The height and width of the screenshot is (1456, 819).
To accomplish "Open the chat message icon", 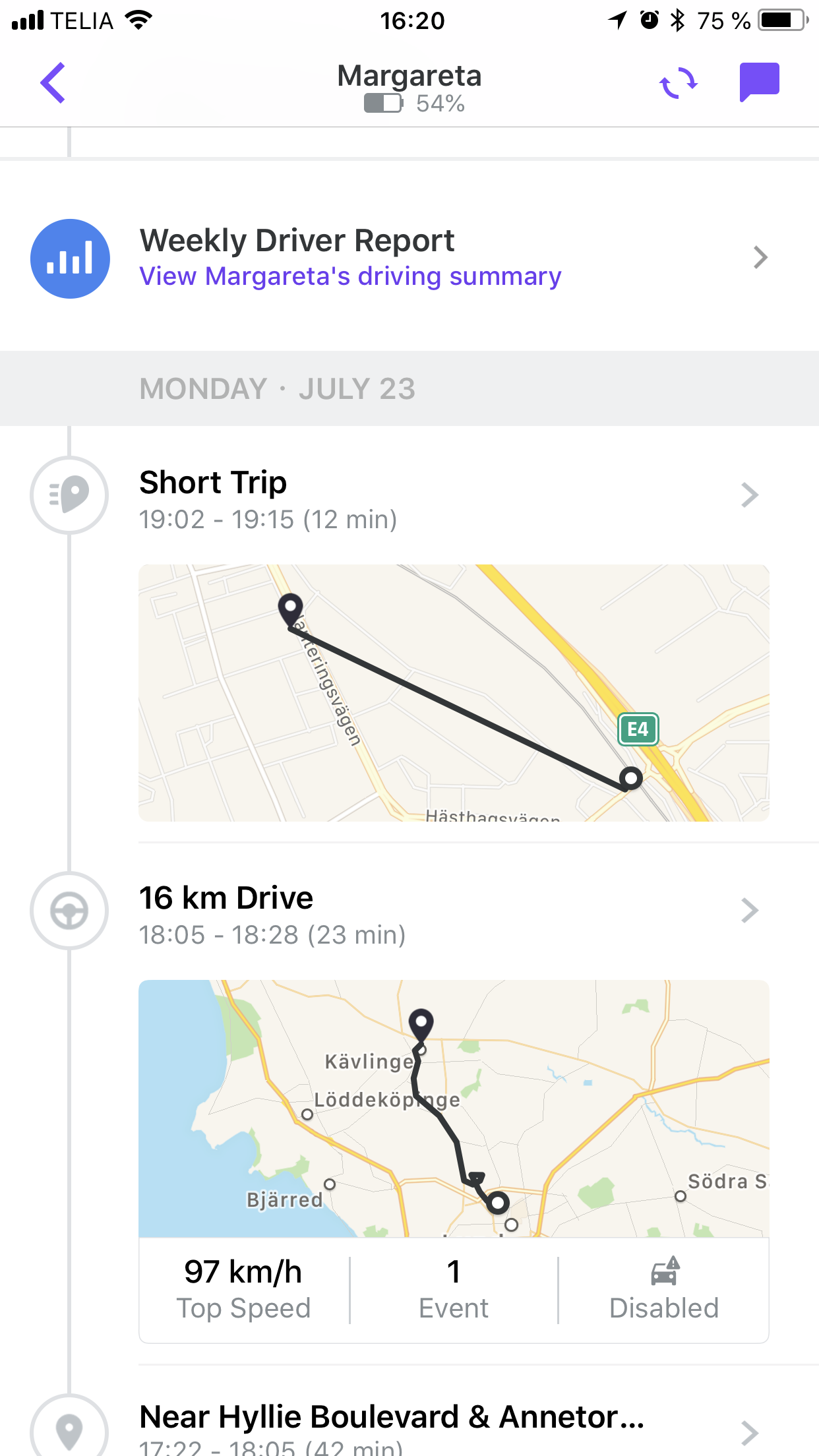I will [759, 82].
